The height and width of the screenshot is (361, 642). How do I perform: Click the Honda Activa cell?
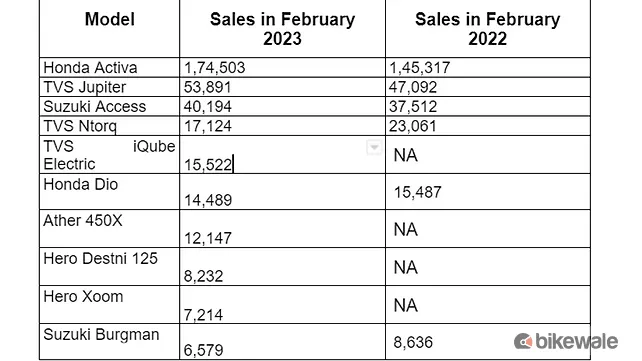(x=109, y=68)
